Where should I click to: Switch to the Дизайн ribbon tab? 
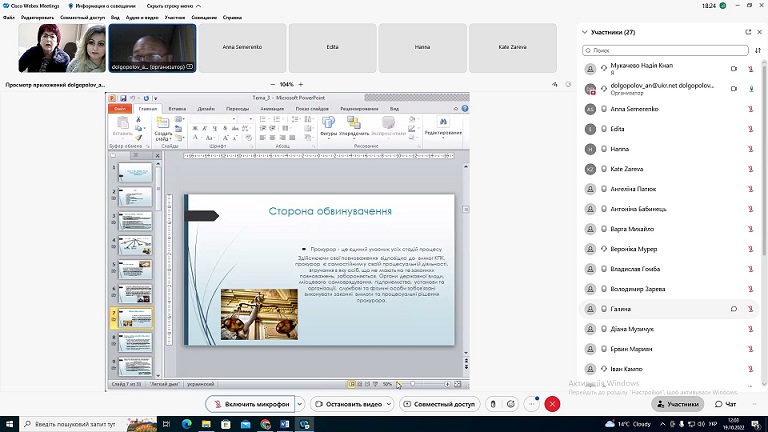[x=206, y=108]
